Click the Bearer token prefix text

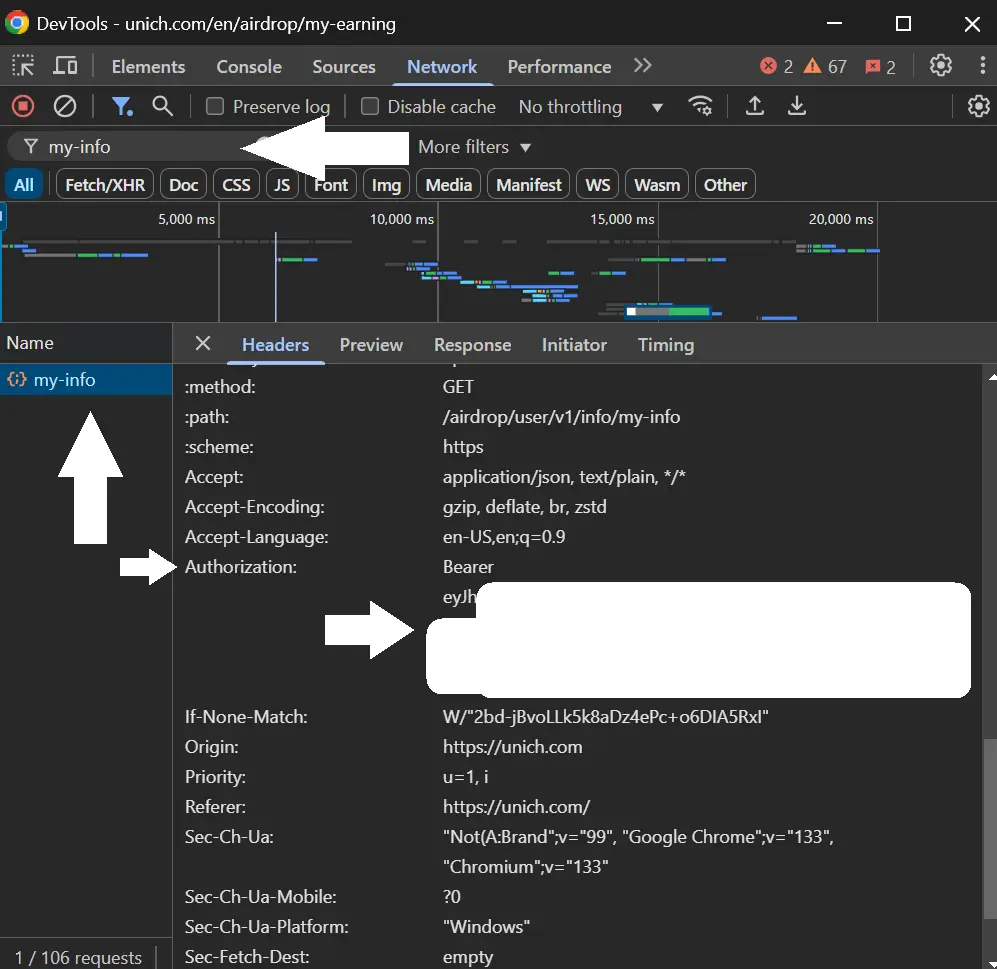click(468, 567)
